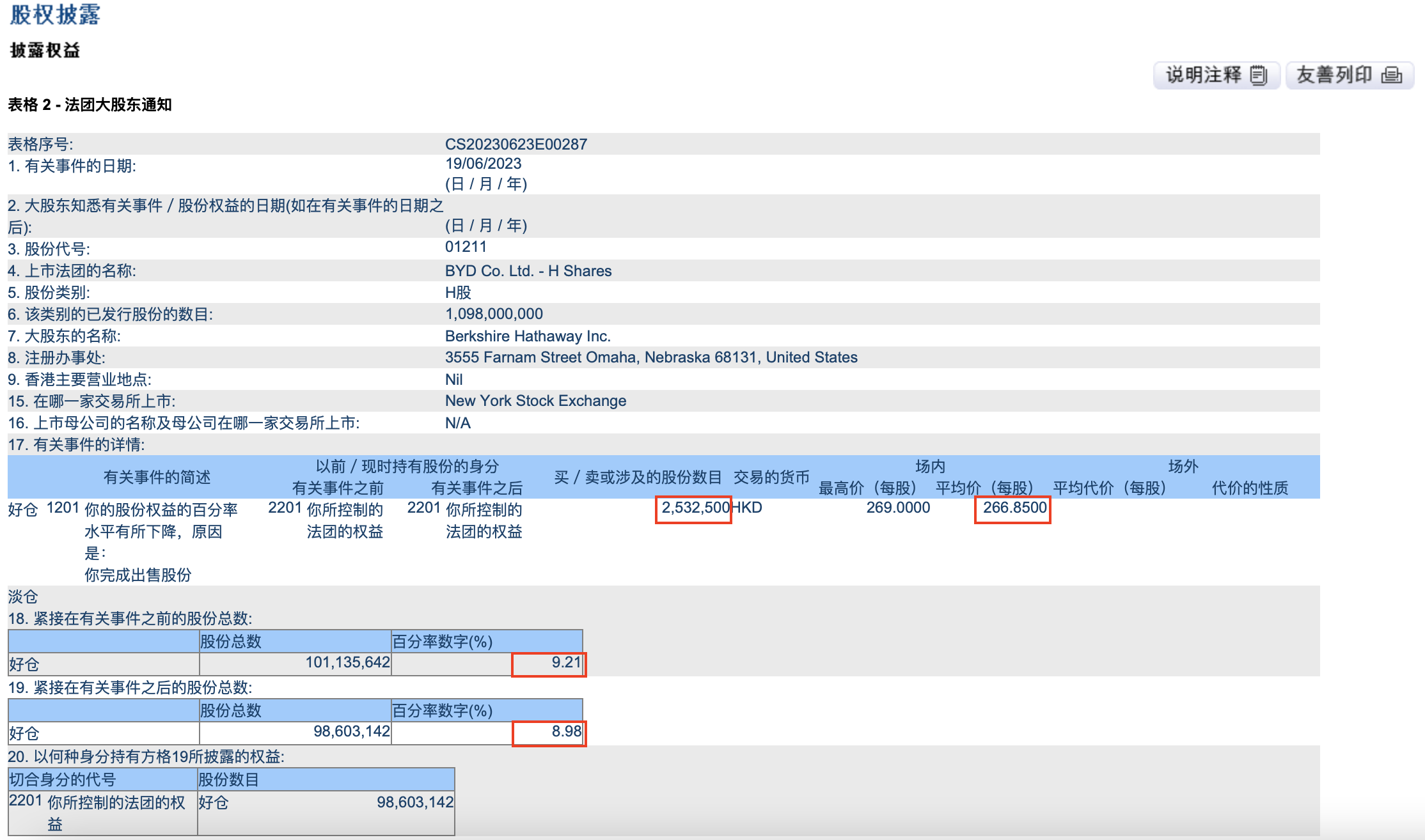Click the highest price 269.0000 value
This screenshot has width=1425, height=840.
897,508
